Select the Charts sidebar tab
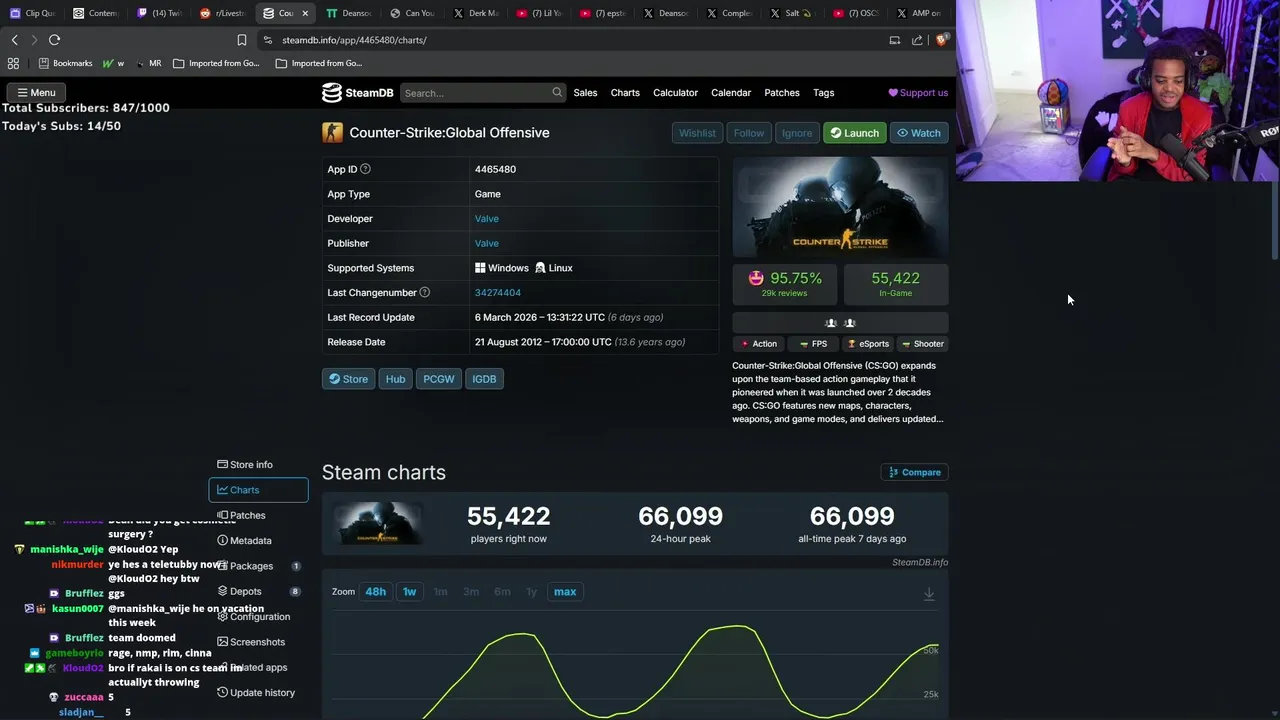1280x720 pixels. pyautogui.click(x=258, y=490)
